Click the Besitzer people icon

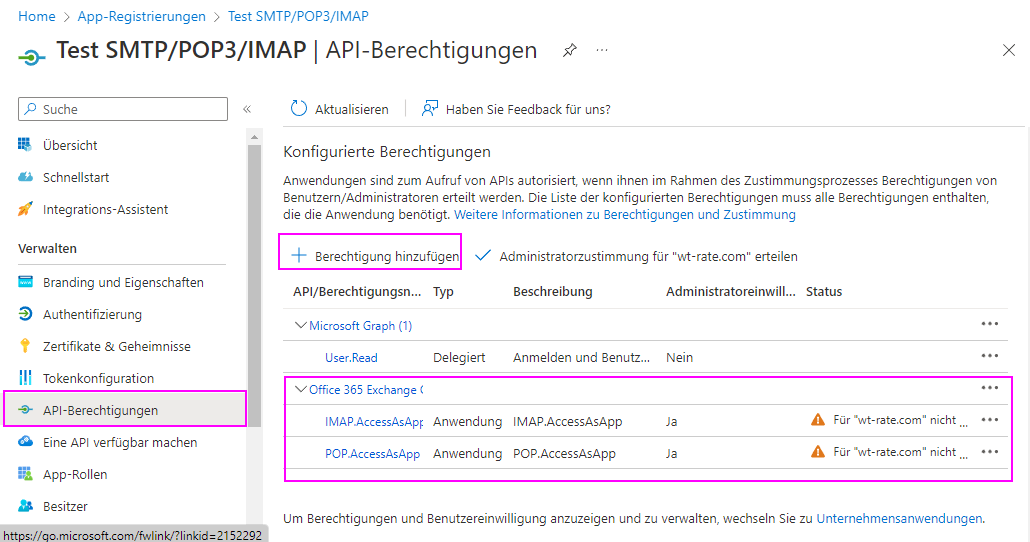(25, 506)
